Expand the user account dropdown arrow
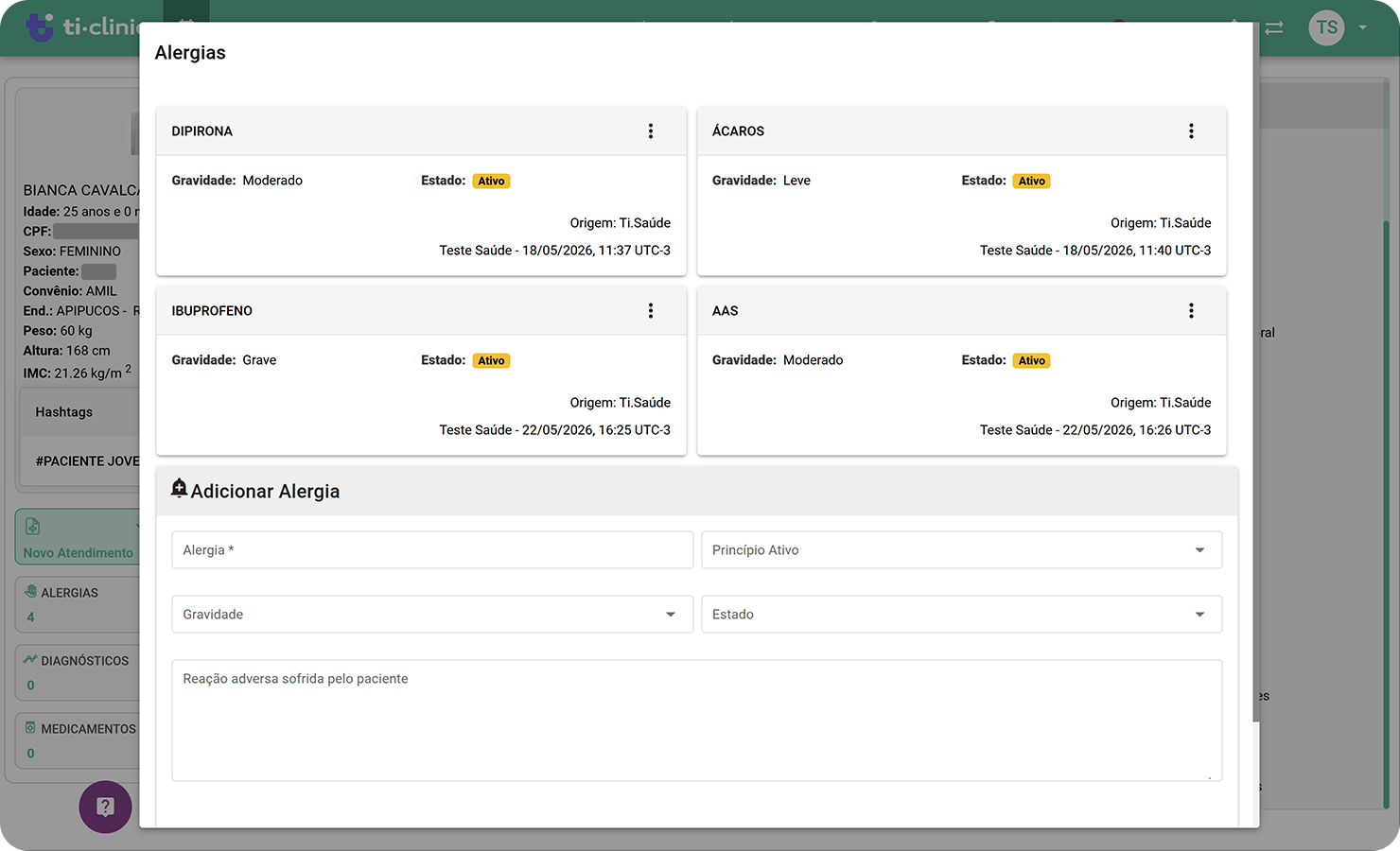The width and height of the screenshot is (1400, 851). click(1362, 27)
